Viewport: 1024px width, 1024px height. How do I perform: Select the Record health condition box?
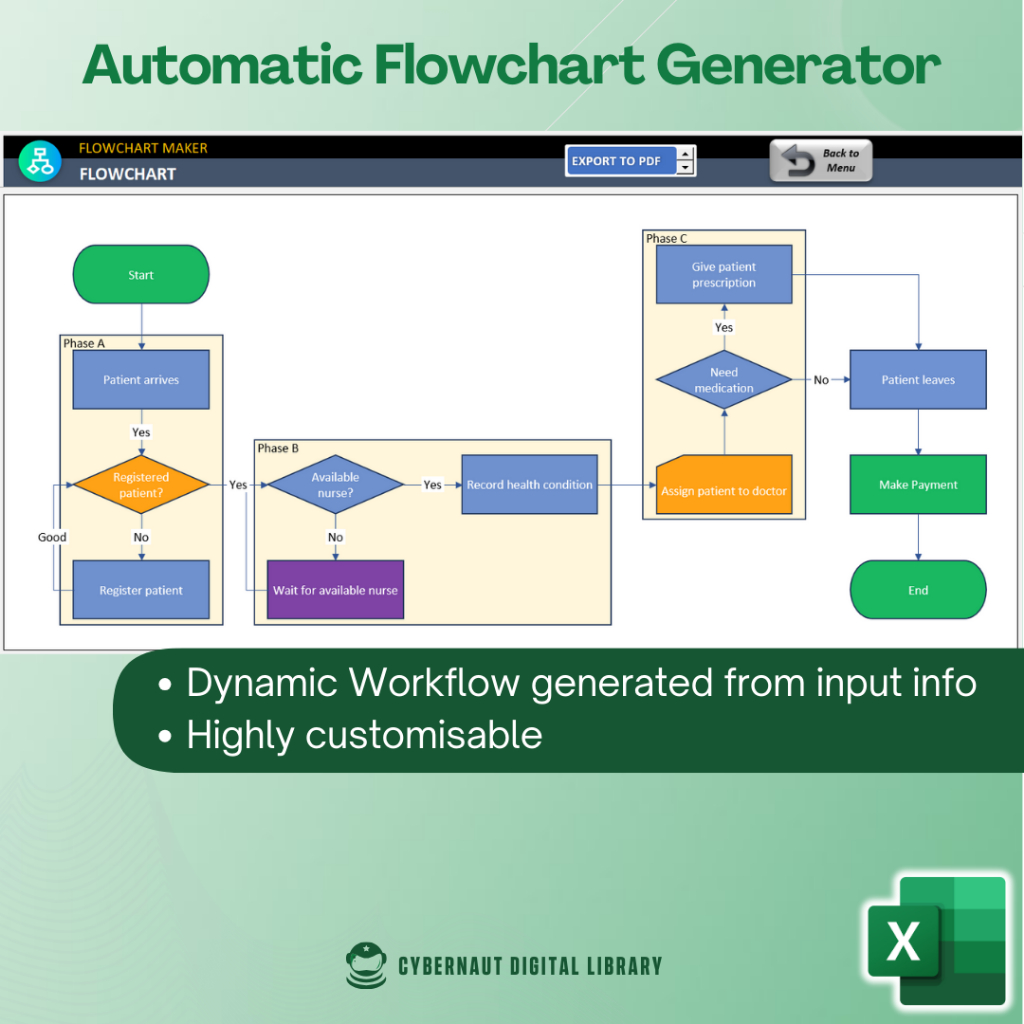(x=530, y=485)
